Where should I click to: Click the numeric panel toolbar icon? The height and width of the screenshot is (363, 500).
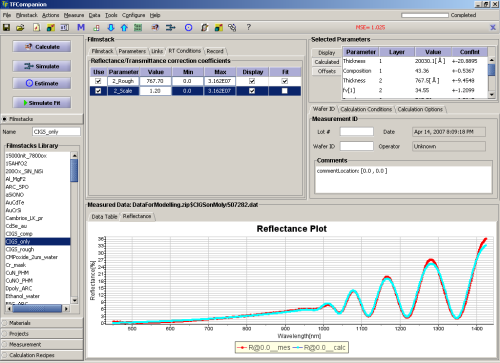click(65, 28)
